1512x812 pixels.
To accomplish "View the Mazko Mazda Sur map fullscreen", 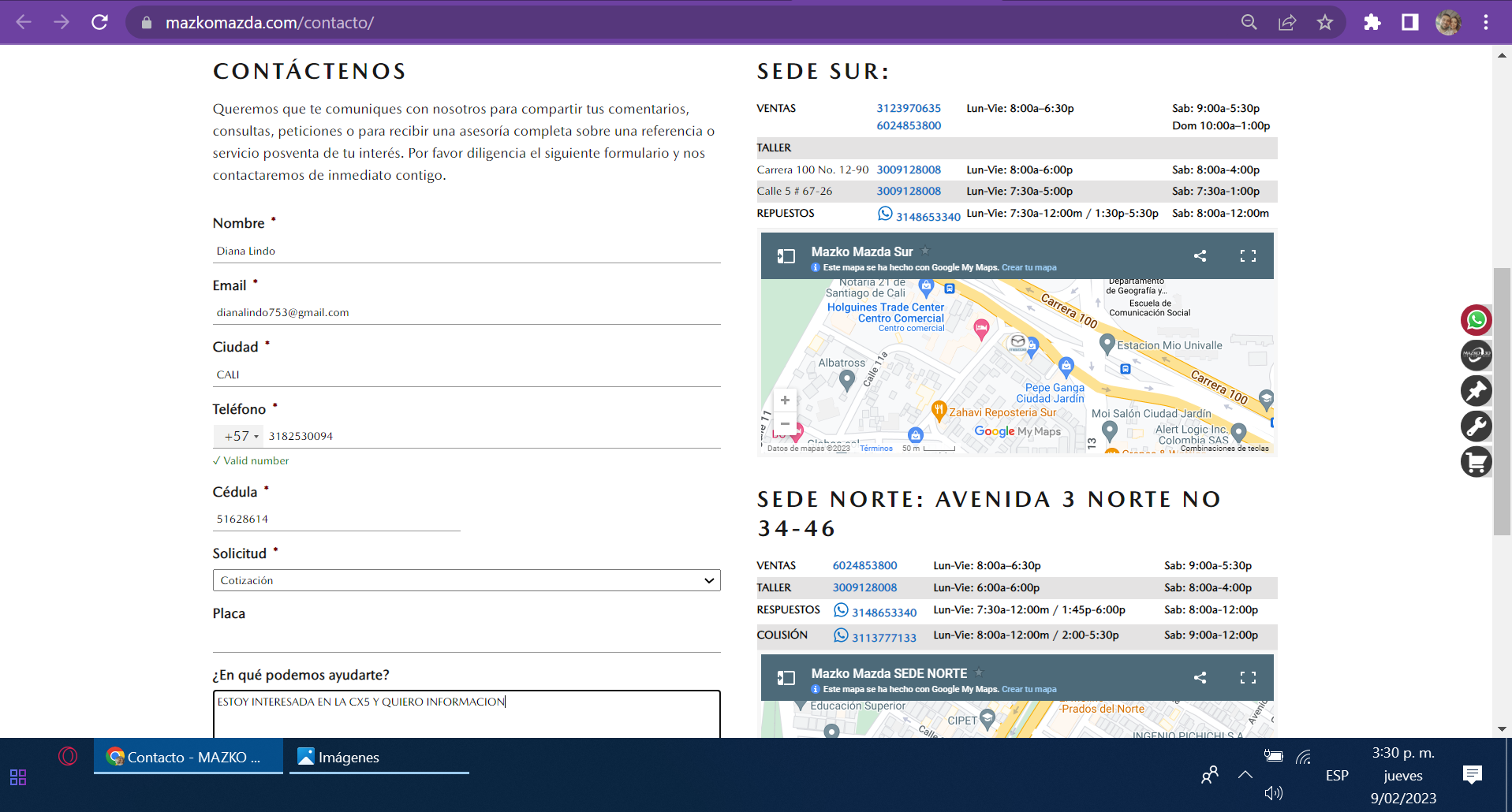I will 1248,255.
